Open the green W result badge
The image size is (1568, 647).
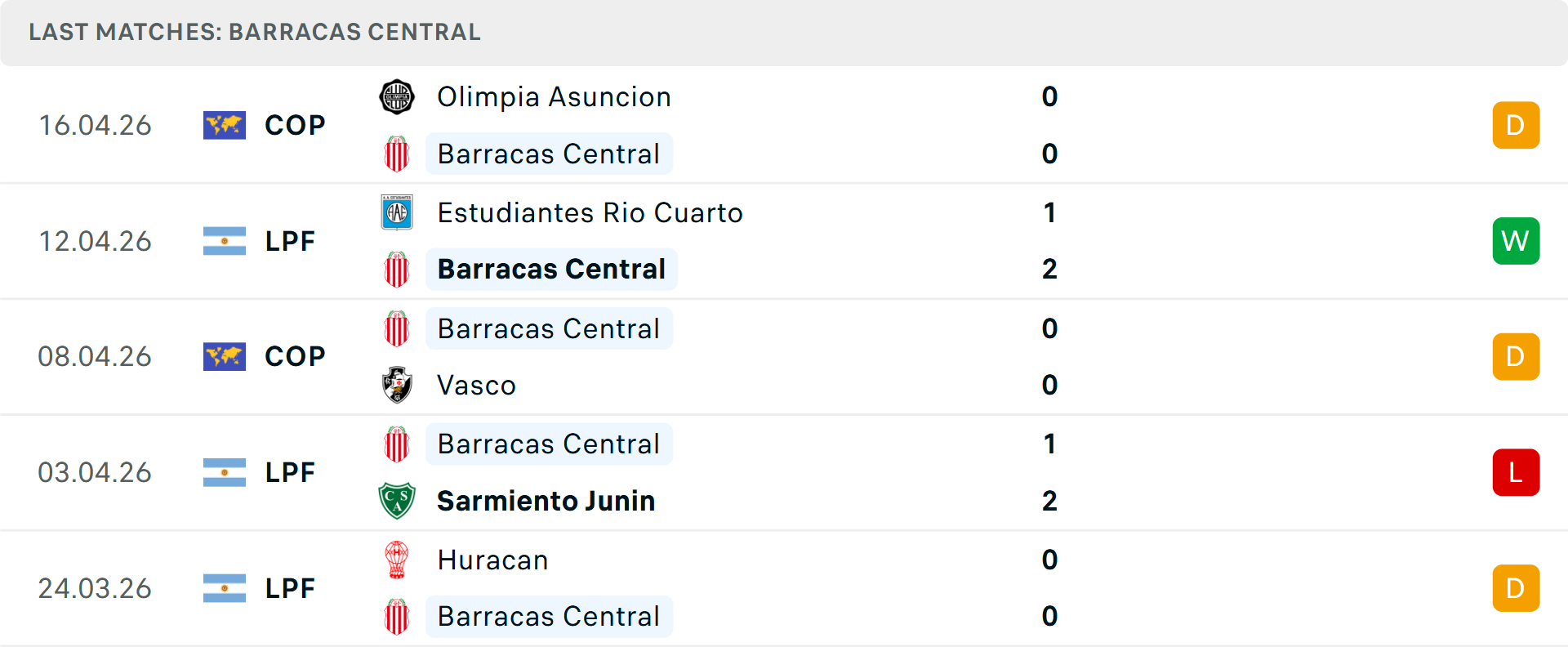(1516, 241)
